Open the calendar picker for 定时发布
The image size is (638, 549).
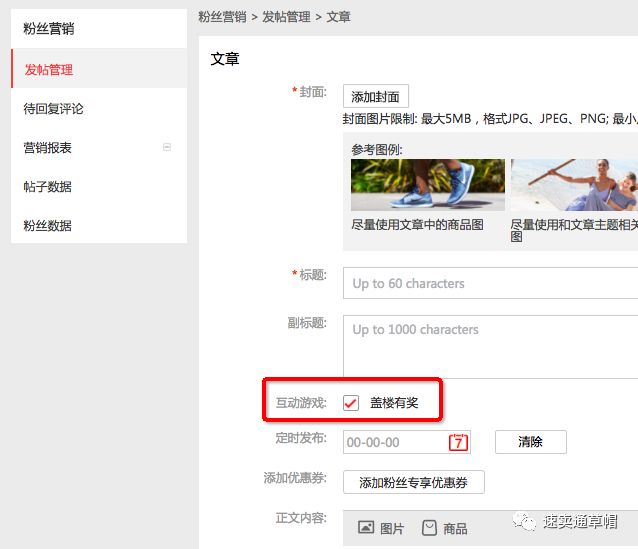[x=459, y=442]
